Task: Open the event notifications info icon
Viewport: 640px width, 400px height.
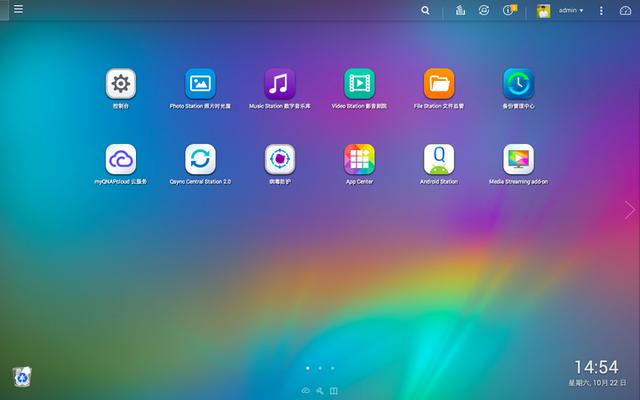Action: tap(510, 10)
